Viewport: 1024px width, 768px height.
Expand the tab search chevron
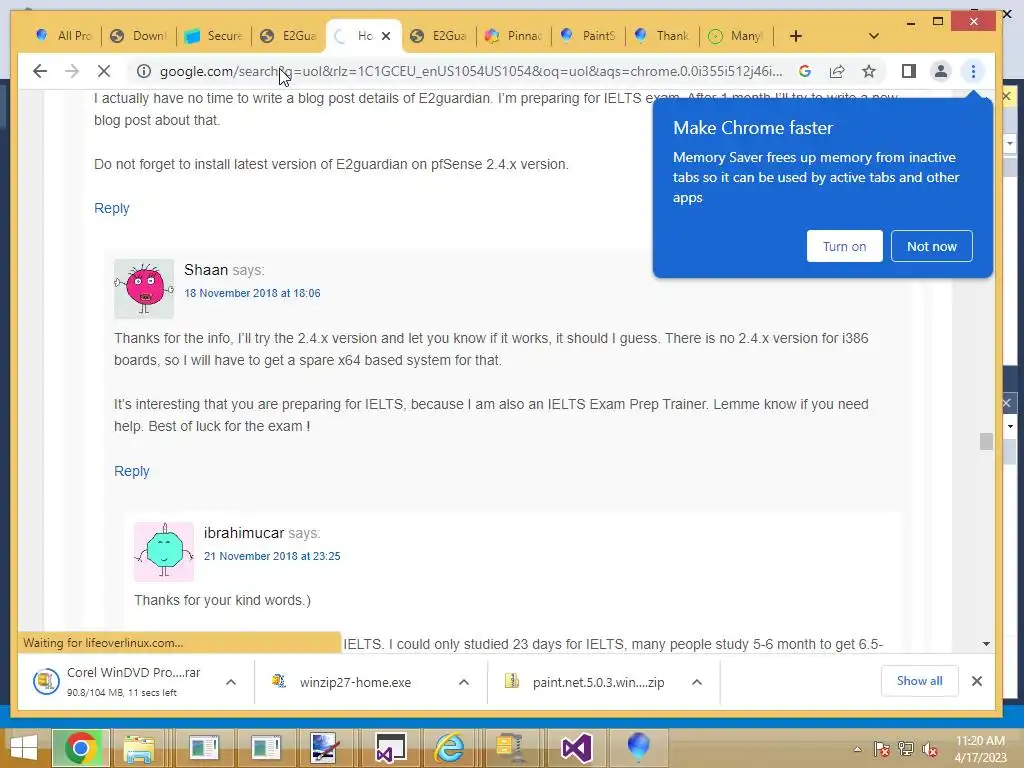874,36
